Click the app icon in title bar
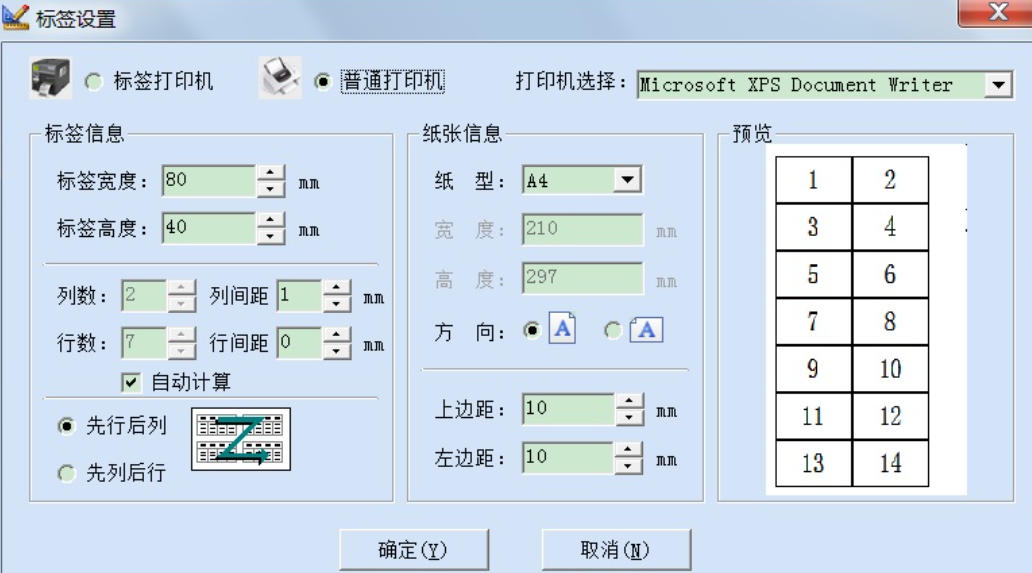 point(15,17)
